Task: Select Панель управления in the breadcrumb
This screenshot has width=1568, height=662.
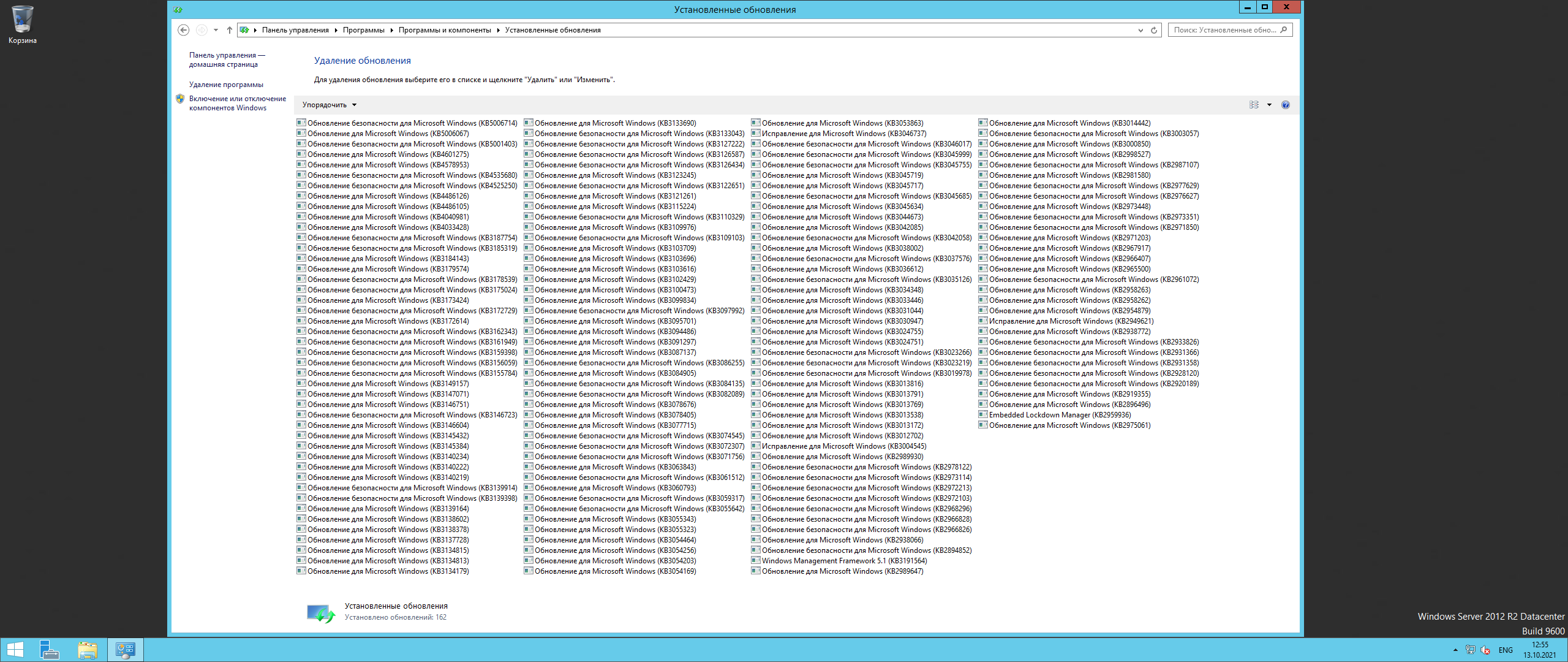Action: tap(295, 30)
